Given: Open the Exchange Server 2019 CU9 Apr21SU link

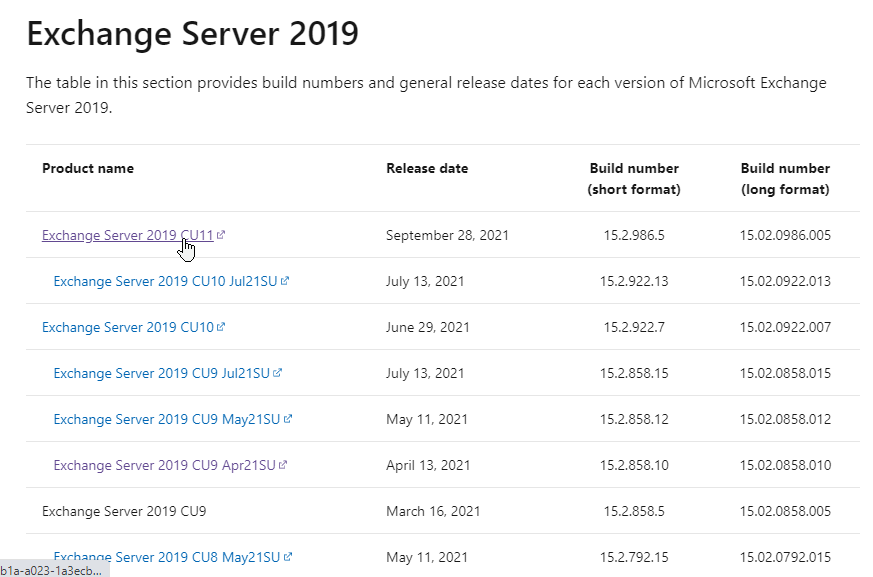Looking at the screenshot, I should coord(164,466).
